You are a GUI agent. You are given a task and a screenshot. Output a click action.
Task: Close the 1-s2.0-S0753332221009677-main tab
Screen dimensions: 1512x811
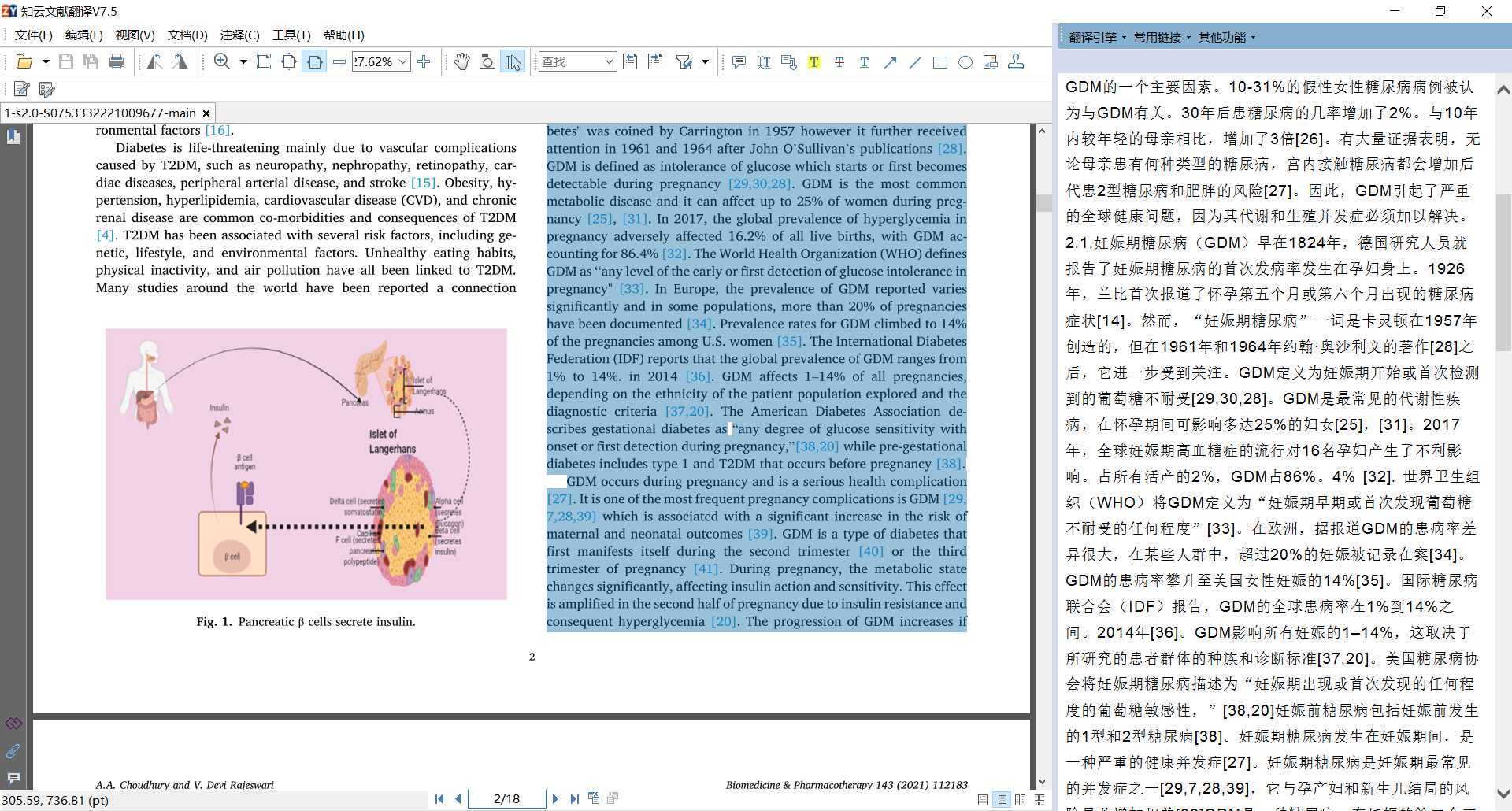206,113
